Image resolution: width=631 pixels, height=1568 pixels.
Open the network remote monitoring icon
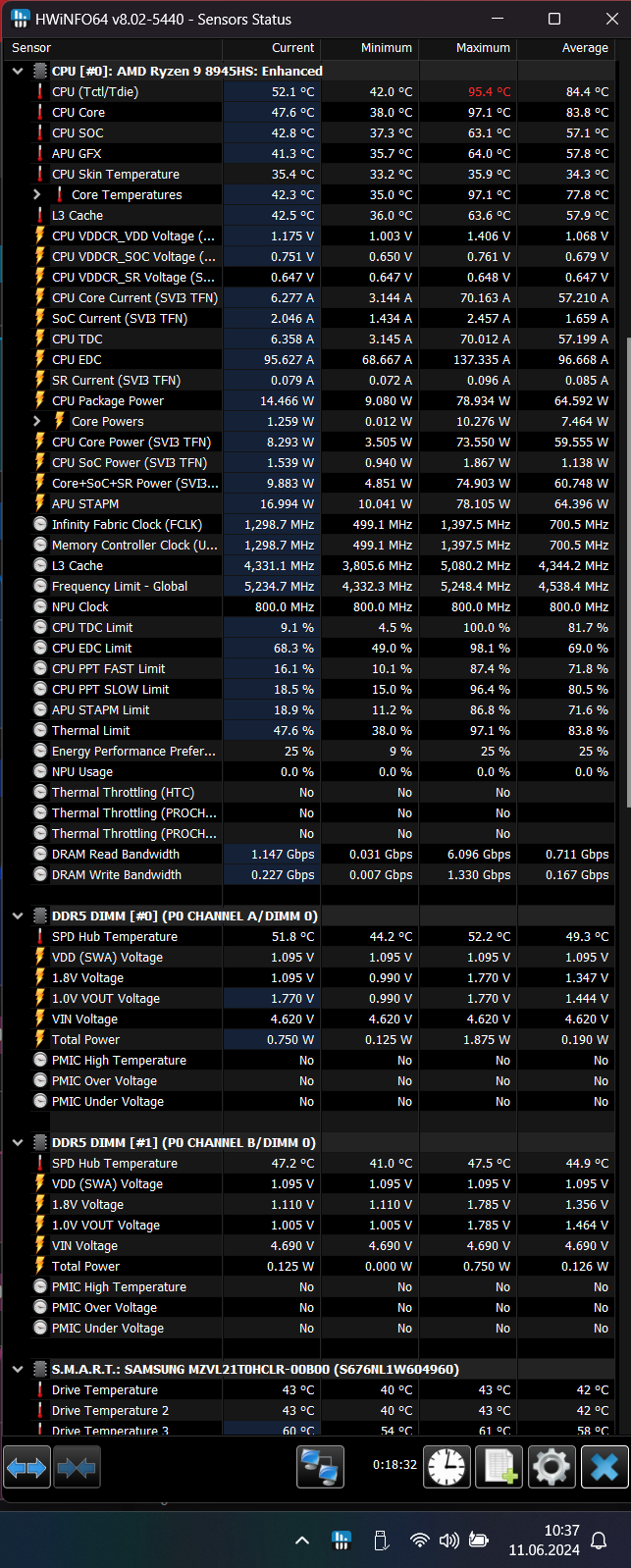click(x=320, y=1468)
